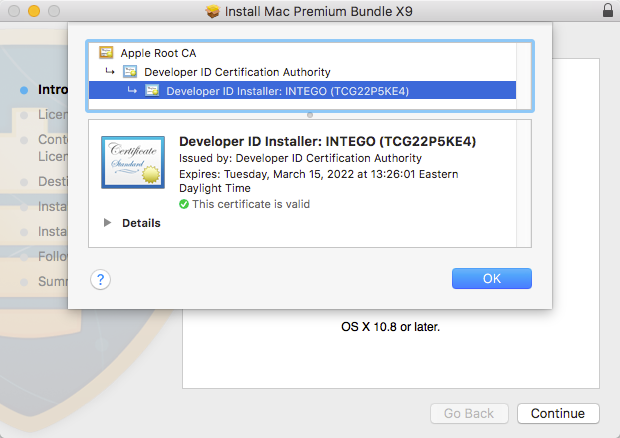Click the bold certificate name heading
Image resolution: width=620 pixels, height=438 pixels.
[327, 141]
